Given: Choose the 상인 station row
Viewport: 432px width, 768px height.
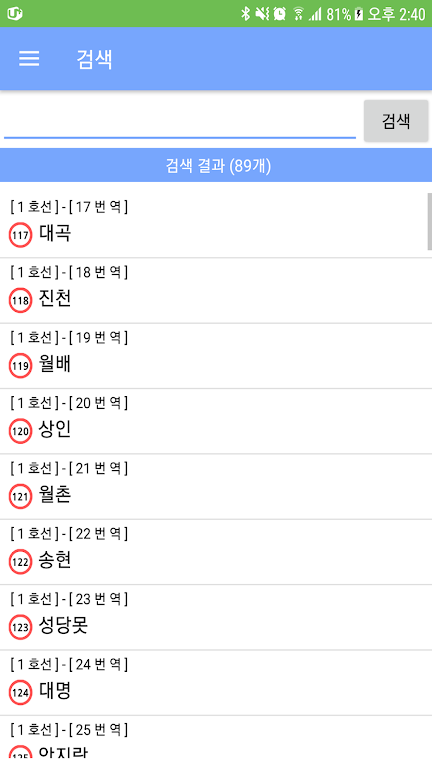Looking at the screenshot, I should 216,422.
